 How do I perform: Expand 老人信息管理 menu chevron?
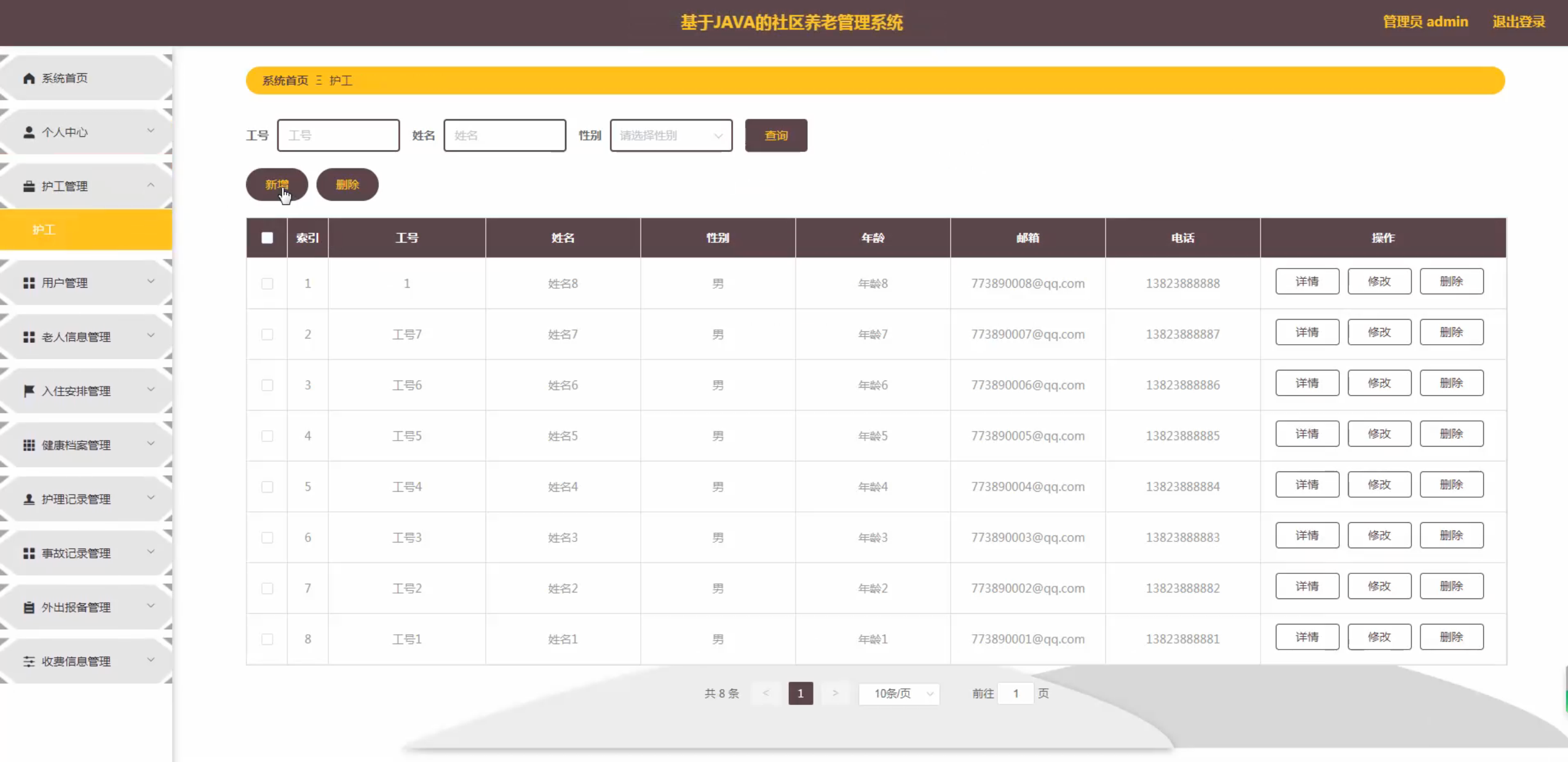click(151, 336)
